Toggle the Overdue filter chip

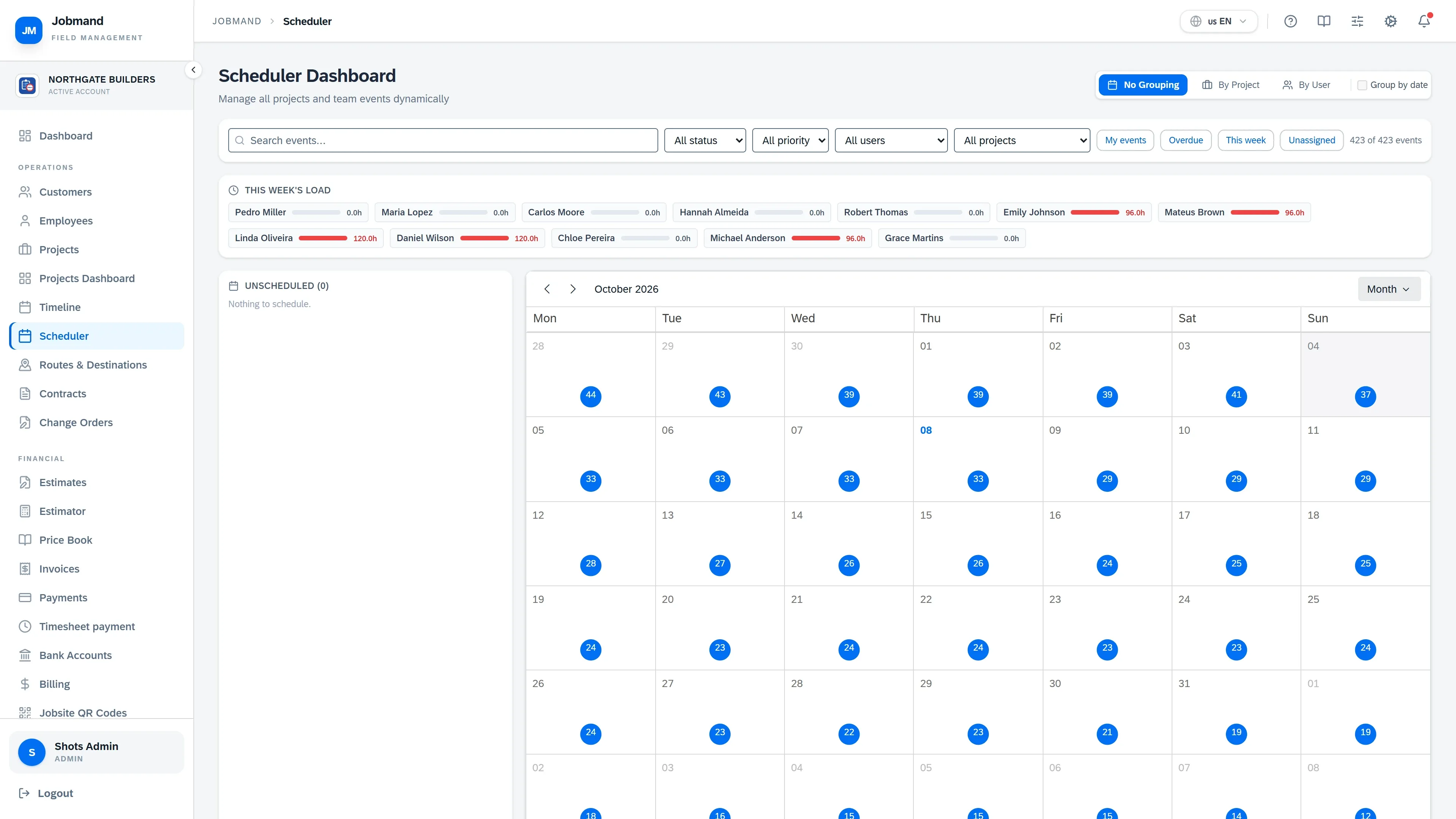point(1186,140)
